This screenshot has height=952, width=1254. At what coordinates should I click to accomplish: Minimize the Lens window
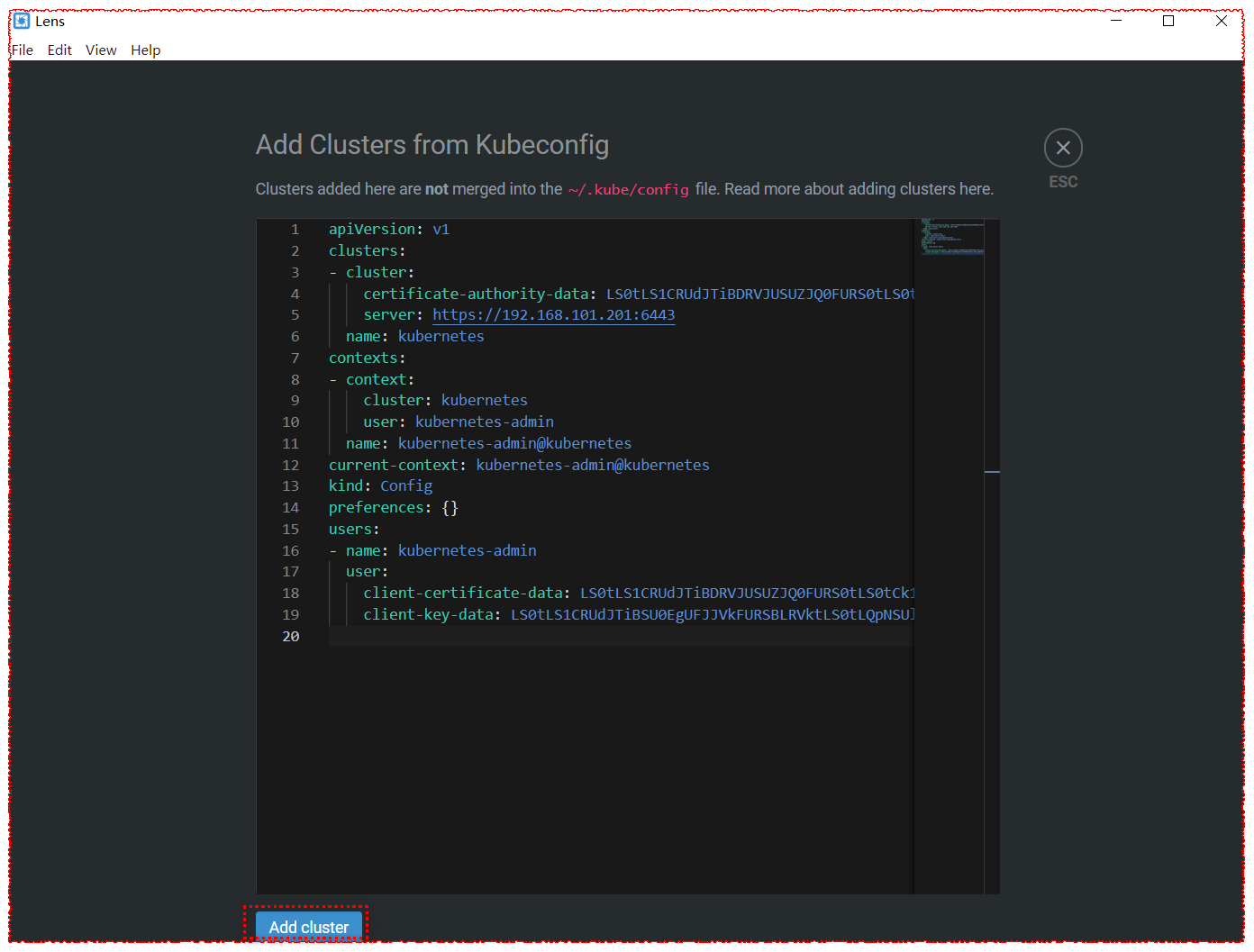1116,21
